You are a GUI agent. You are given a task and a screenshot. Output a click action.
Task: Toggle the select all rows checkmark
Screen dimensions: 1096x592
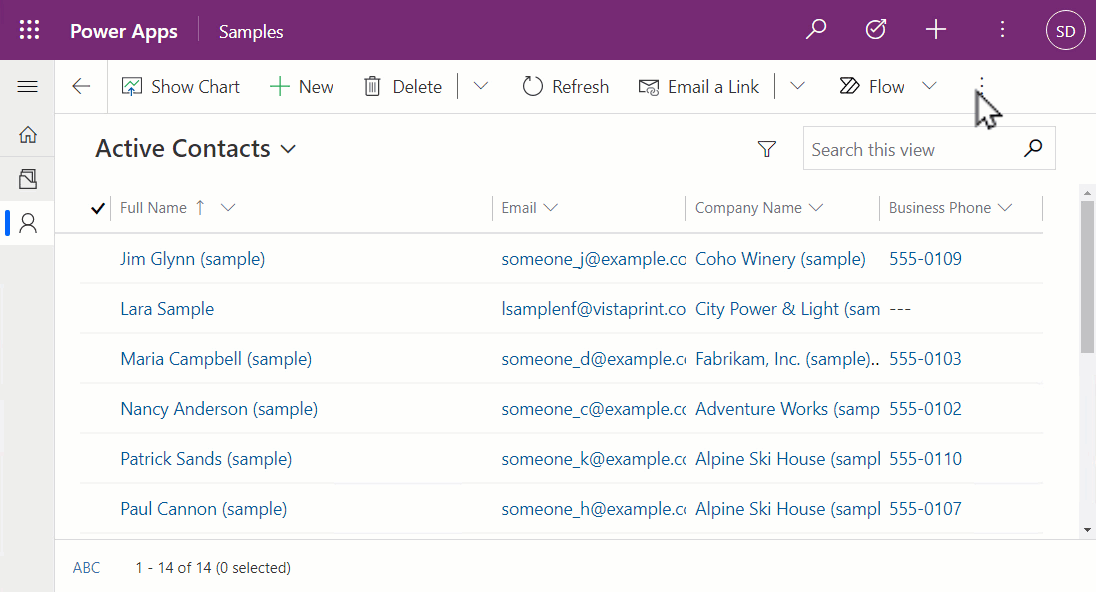pyautogui.click(x=98, y=208)
